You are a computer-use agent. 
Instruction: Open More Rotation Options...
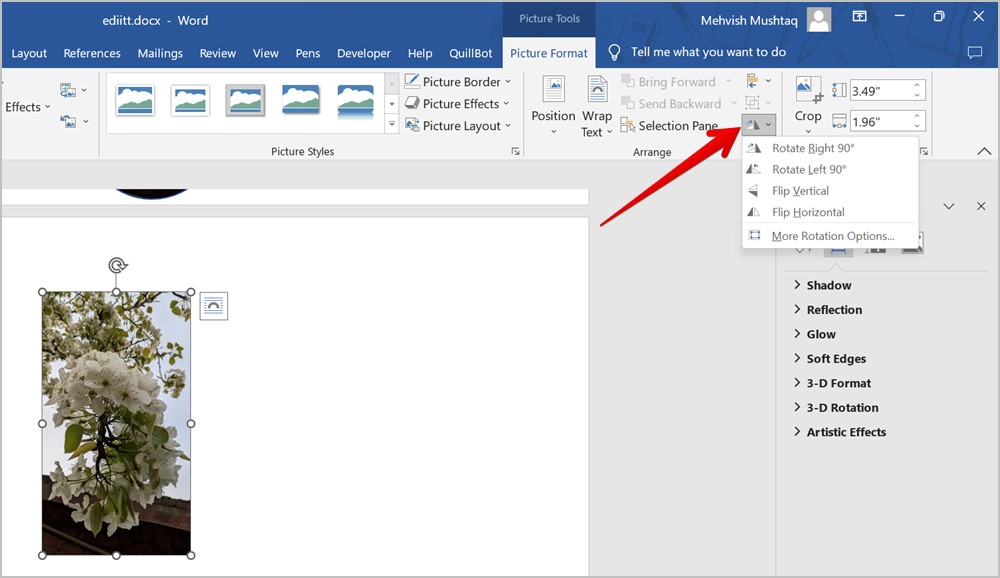(x=832, y=236)
